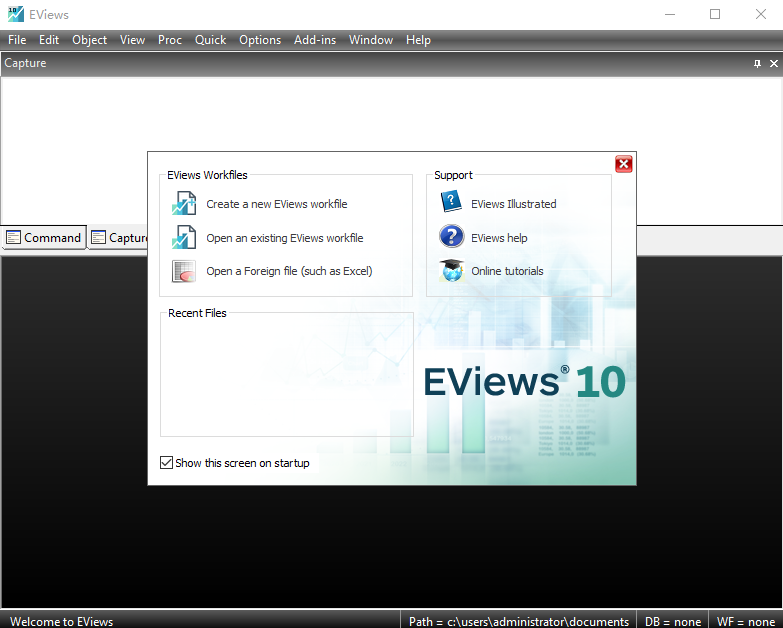
Task: Click the 'Create a new EViews workfile' link
Action: (x=277, y=204)
